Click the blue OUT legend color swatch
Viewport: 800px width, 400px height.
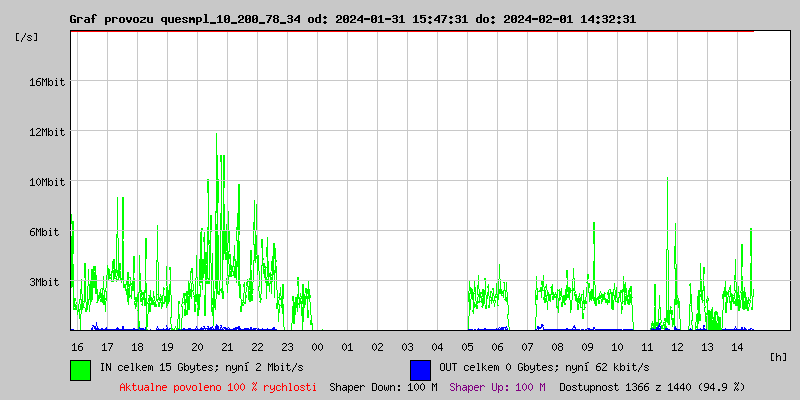point(420,369)
